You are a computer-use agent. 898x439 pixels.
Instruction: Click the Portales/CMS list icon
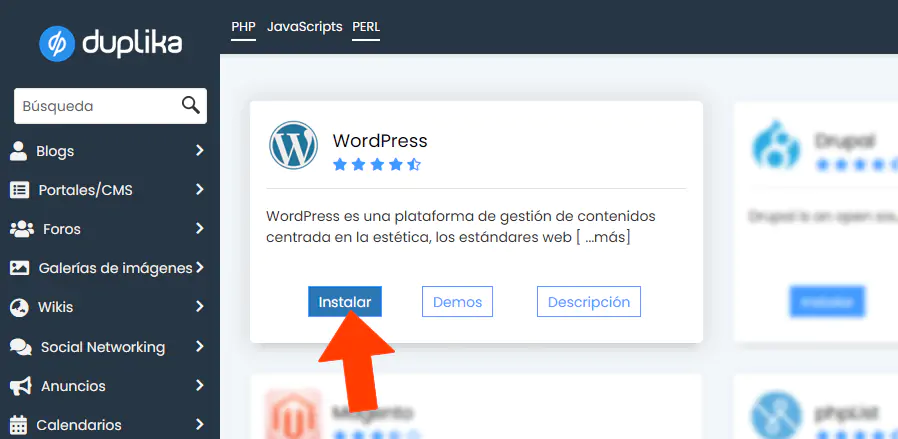click(19, 190)
